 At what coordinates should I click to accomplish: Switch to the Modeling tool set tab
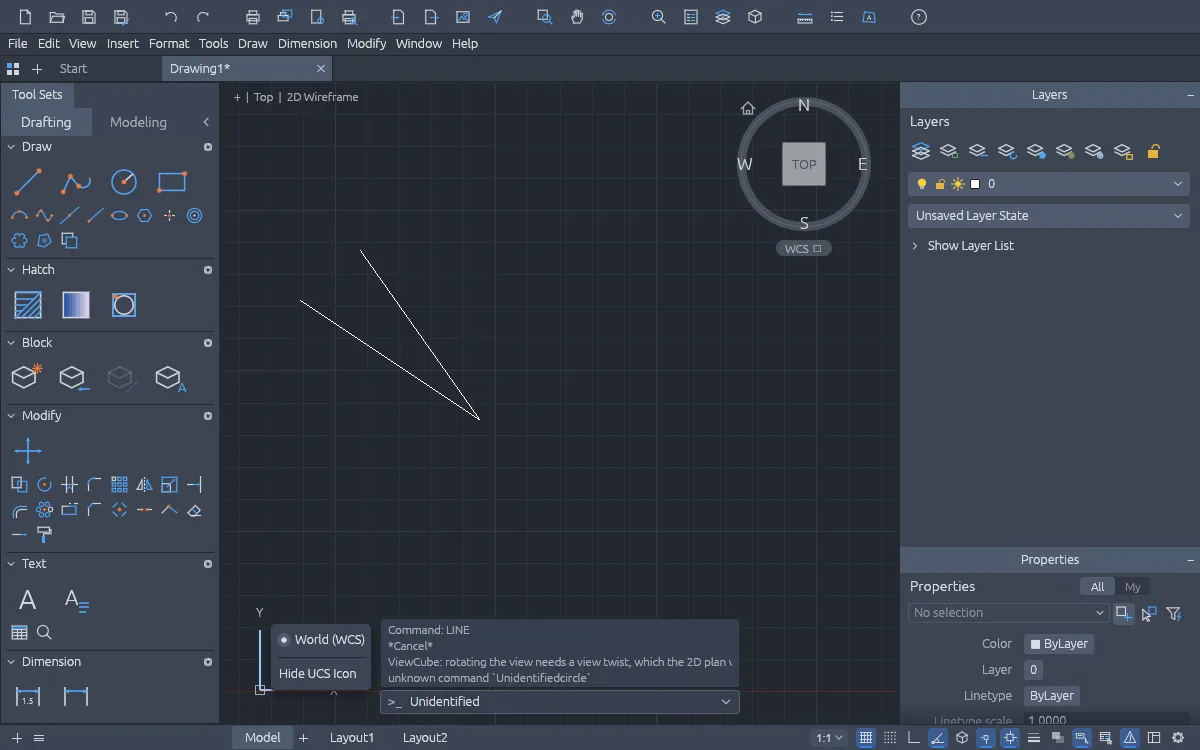click(138, 122)
